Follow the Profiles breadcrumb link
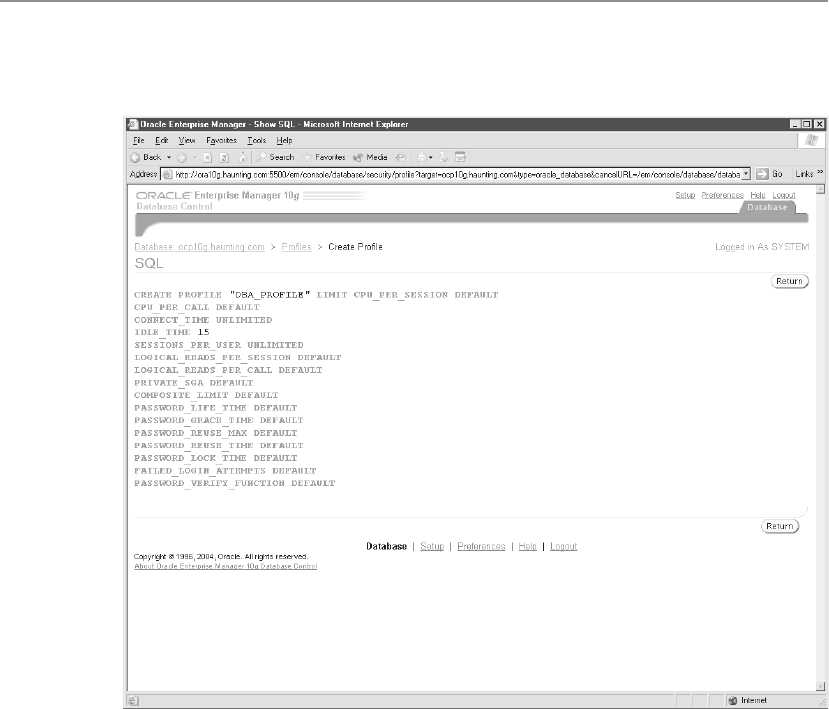 [296, 247]
